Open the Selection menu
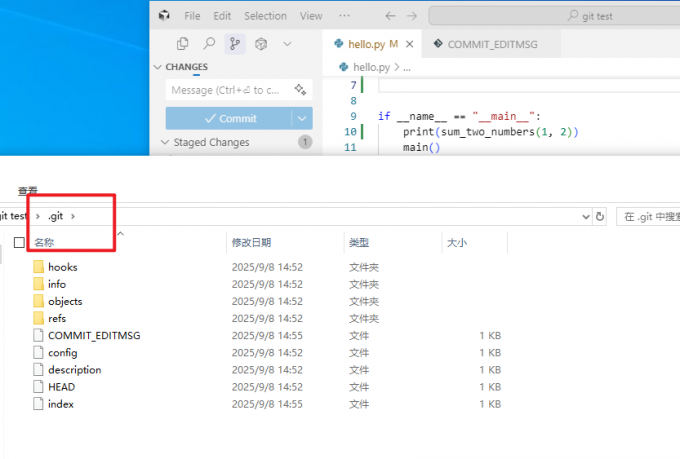 pos(265,16)
